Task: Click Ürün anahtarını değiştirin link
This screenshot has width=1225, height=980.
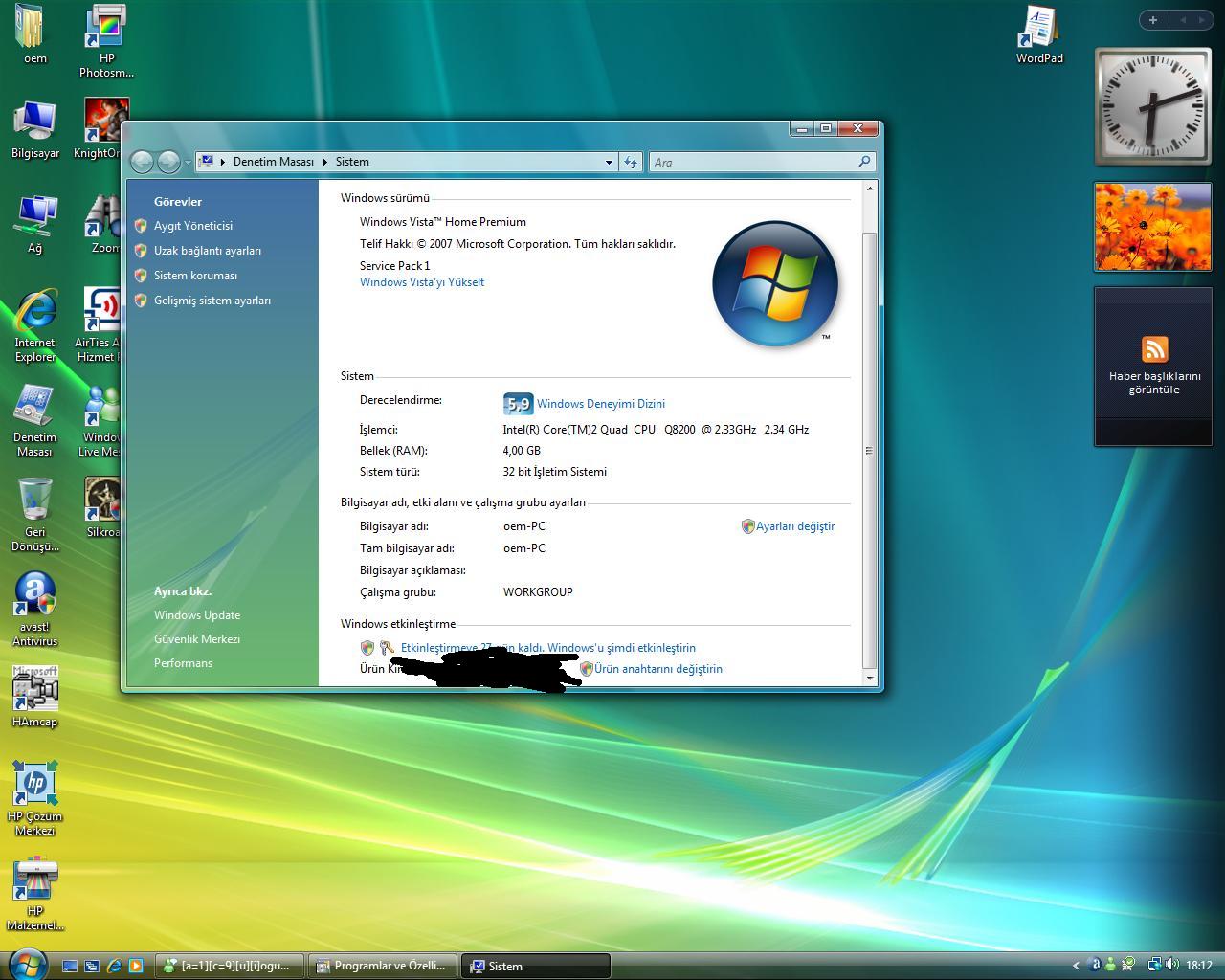Action: pyautogui.click(x=658, y=669)
